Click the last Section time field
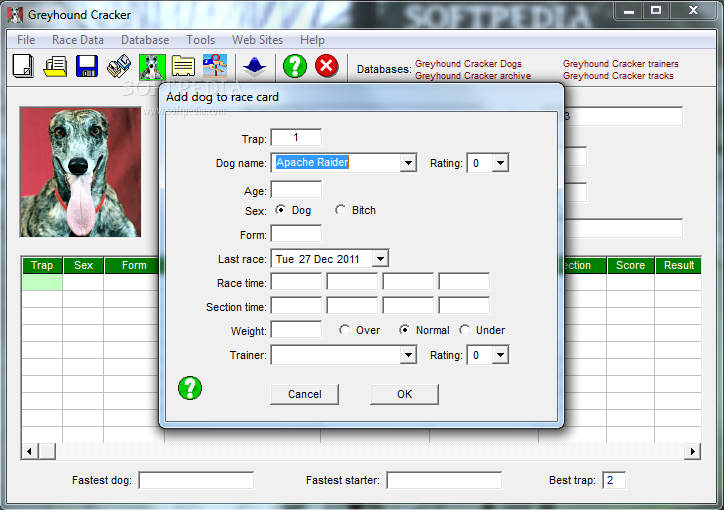The width and height of the screenshot is (724, 510). pos(464,306)
